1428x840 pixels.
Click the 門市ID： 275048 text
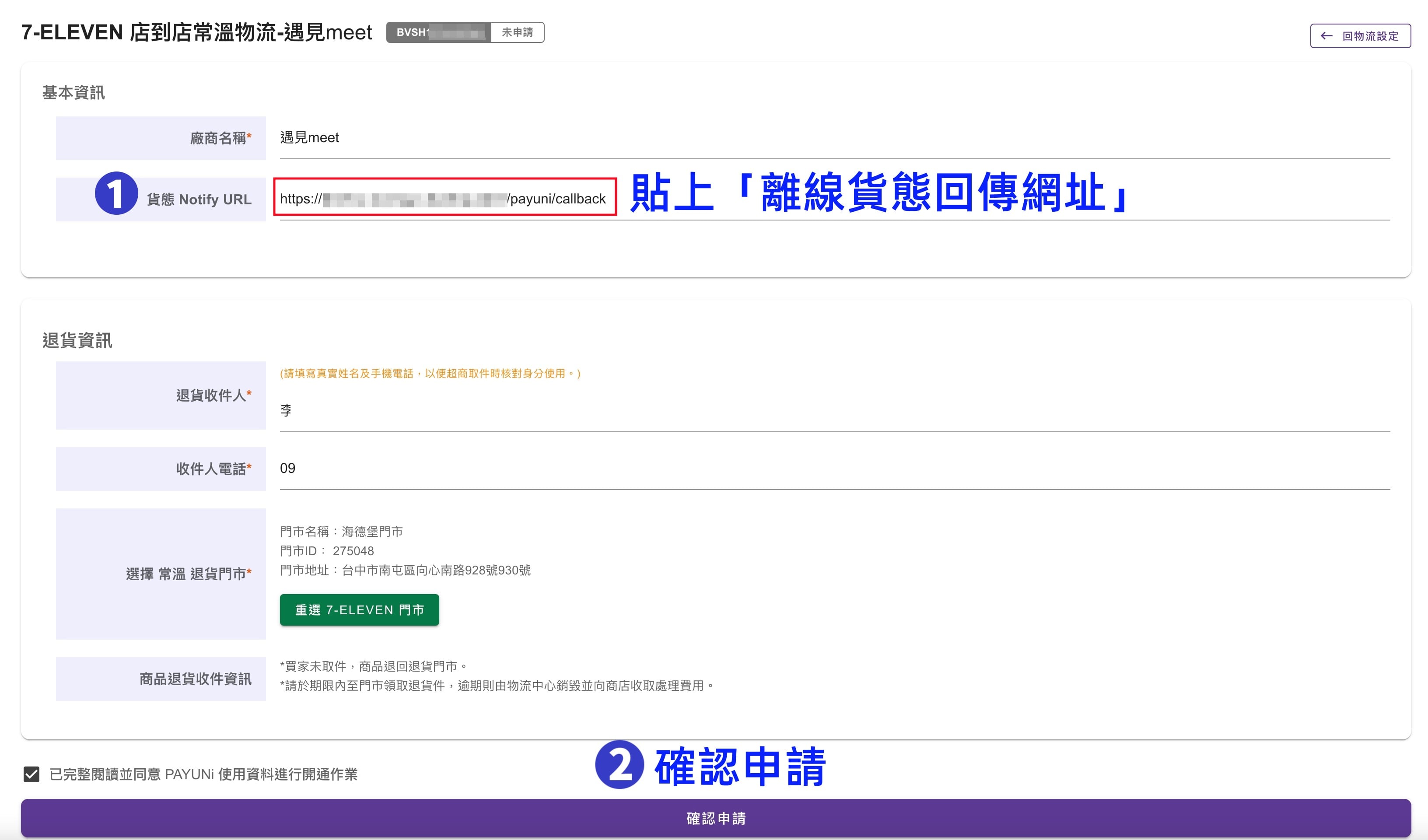pyautogui.click(x=327, y=551)
